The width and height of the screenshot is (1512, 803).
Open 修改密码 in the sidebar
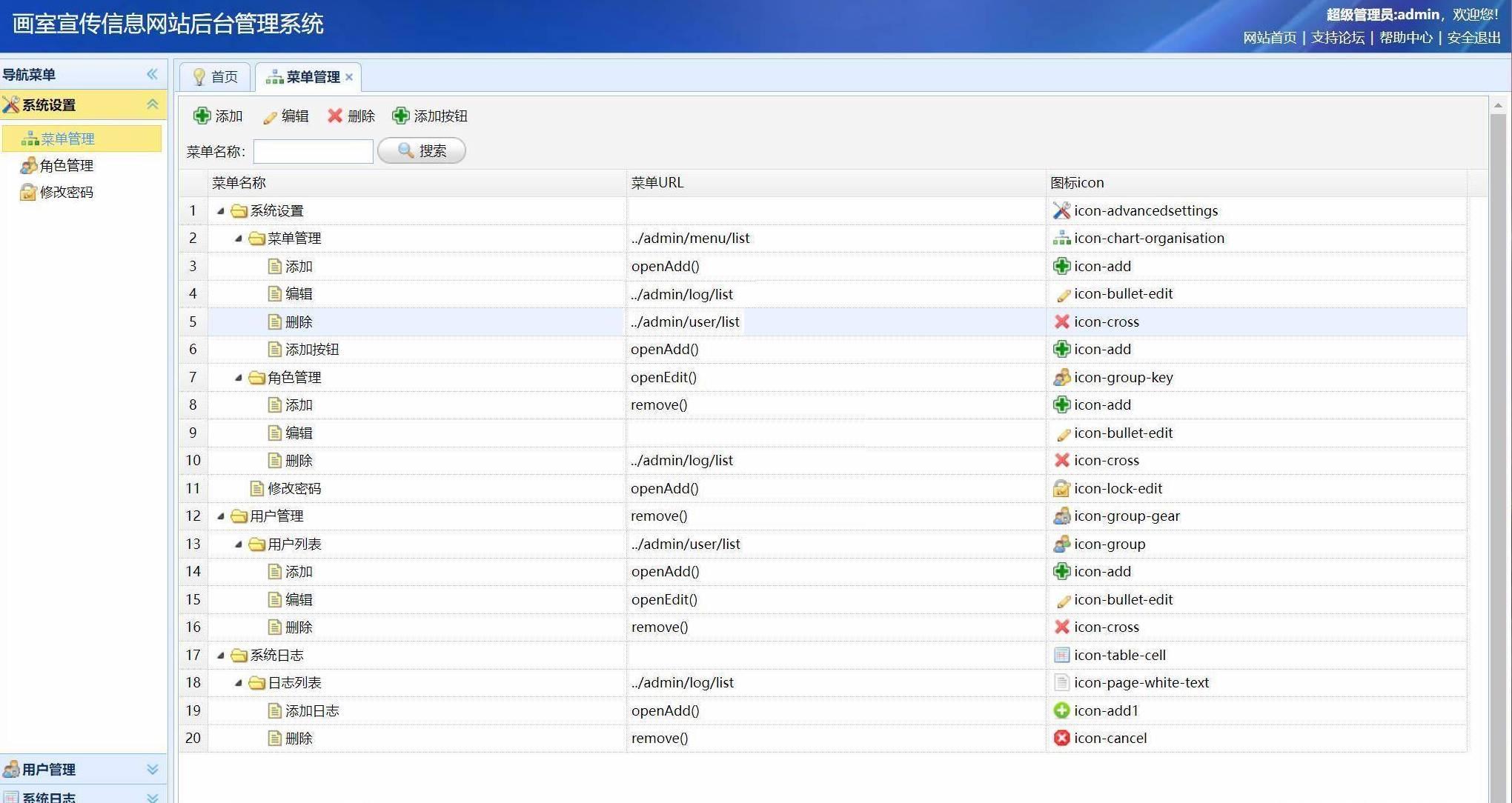[66, 192]
